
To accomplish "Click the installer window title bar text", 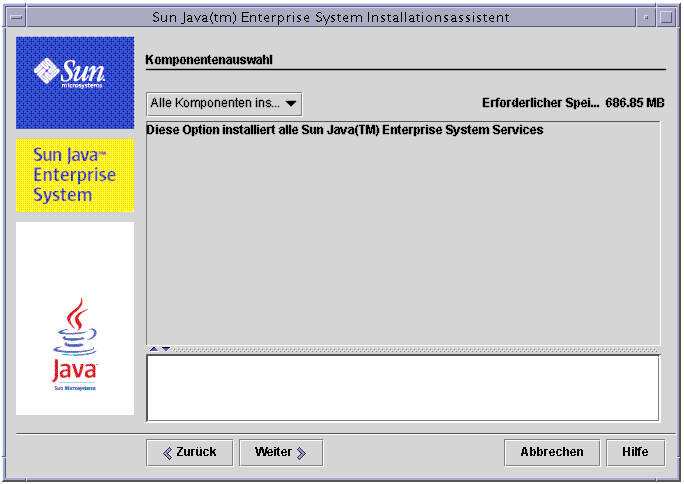I will click(x=331, y=17).
